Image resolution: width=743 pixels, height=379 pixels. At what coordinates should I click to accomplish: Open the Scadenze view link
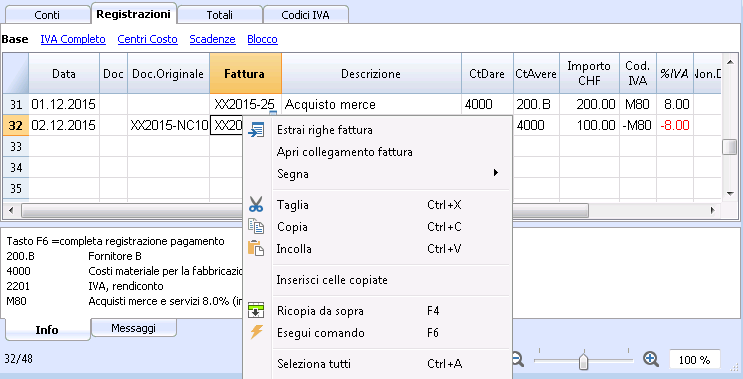point(212,39)
